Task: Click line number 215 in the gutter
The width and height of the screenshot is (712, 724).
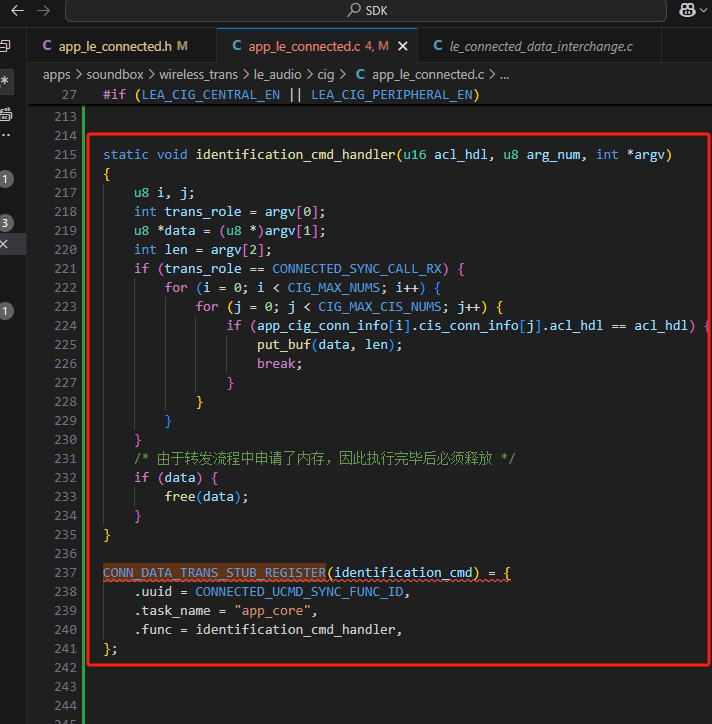Action: point(65,154)
